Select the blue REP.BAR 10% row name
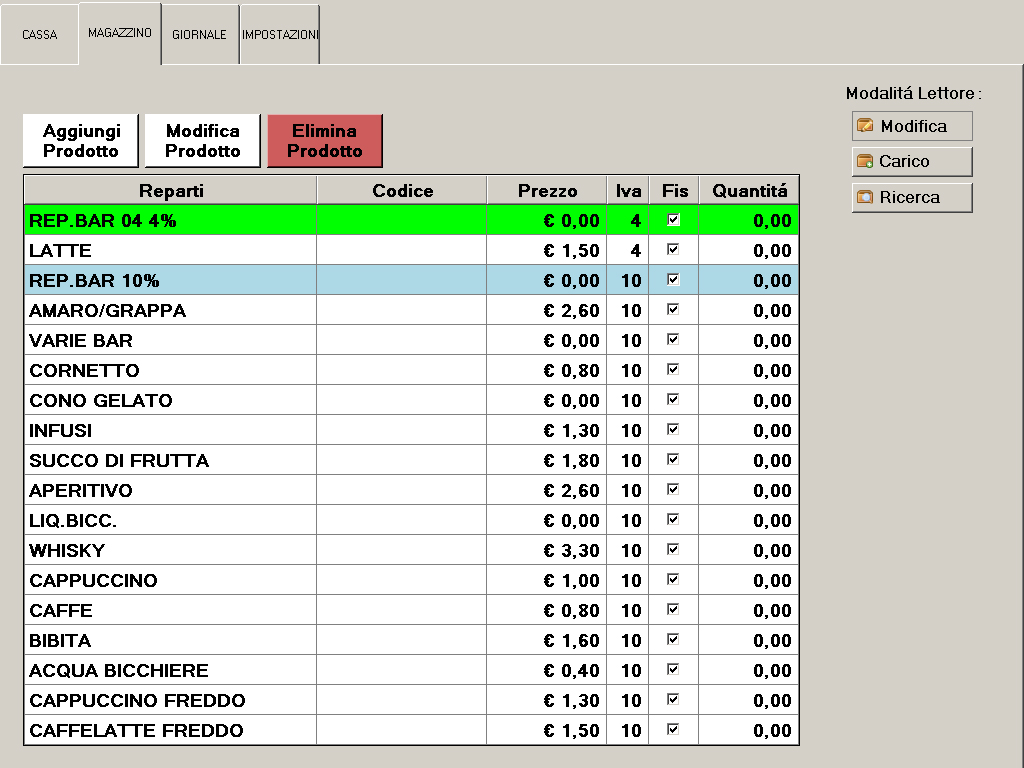Image resolution: width=1024 pixels, height=768 pixels. click(94, 281)
